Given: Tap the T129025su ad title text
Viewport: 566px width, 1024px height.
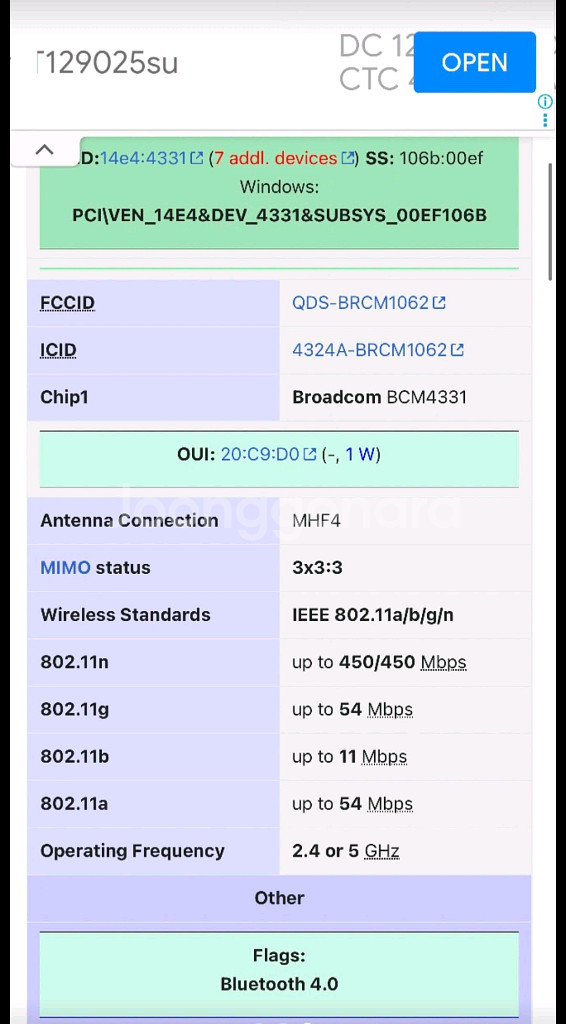Looking at the screenshot, I should tap(106, 63).
